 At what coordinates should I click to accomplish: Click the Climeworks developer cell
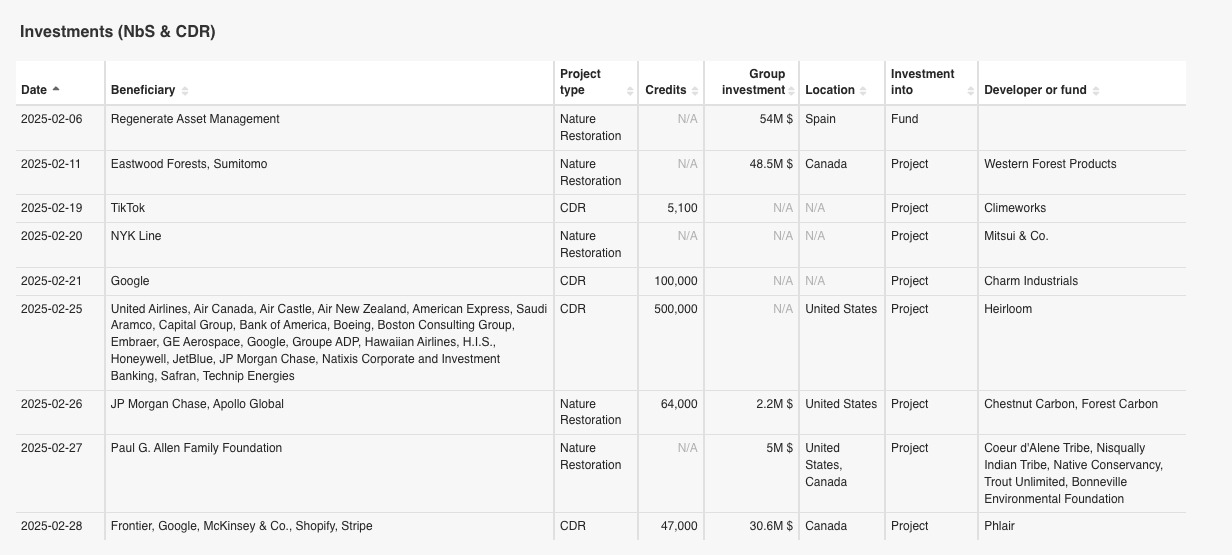point(1015,208)
